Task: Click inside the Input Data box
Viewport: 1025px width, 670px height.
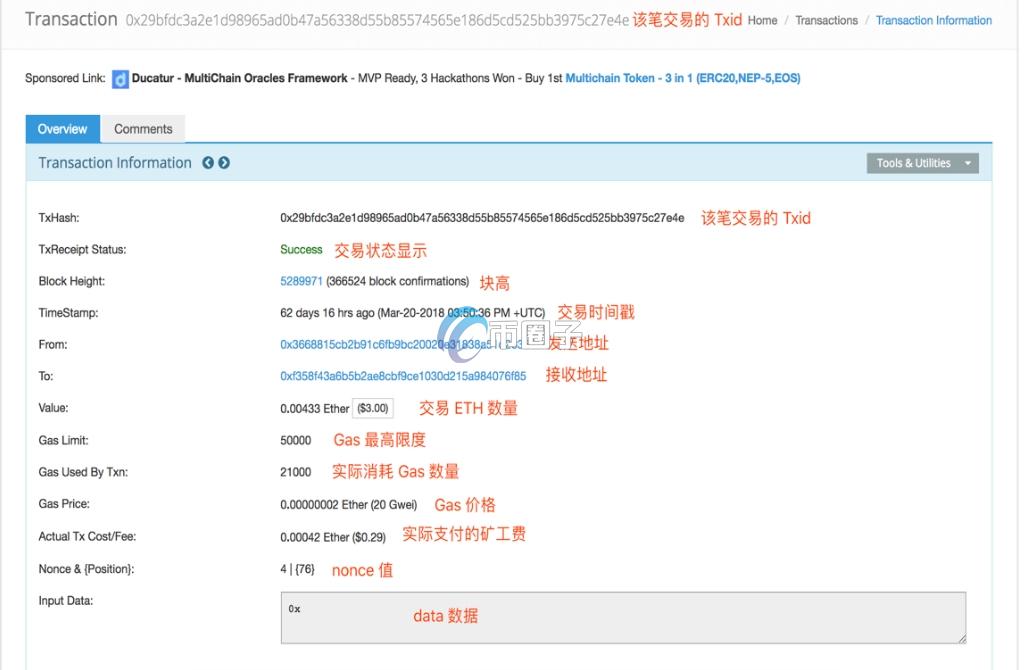Action: point(620,617)
